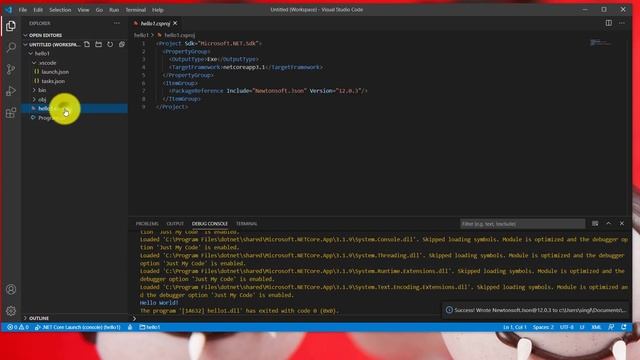Open editor more actions ellipsis

(x=622, y=23)
